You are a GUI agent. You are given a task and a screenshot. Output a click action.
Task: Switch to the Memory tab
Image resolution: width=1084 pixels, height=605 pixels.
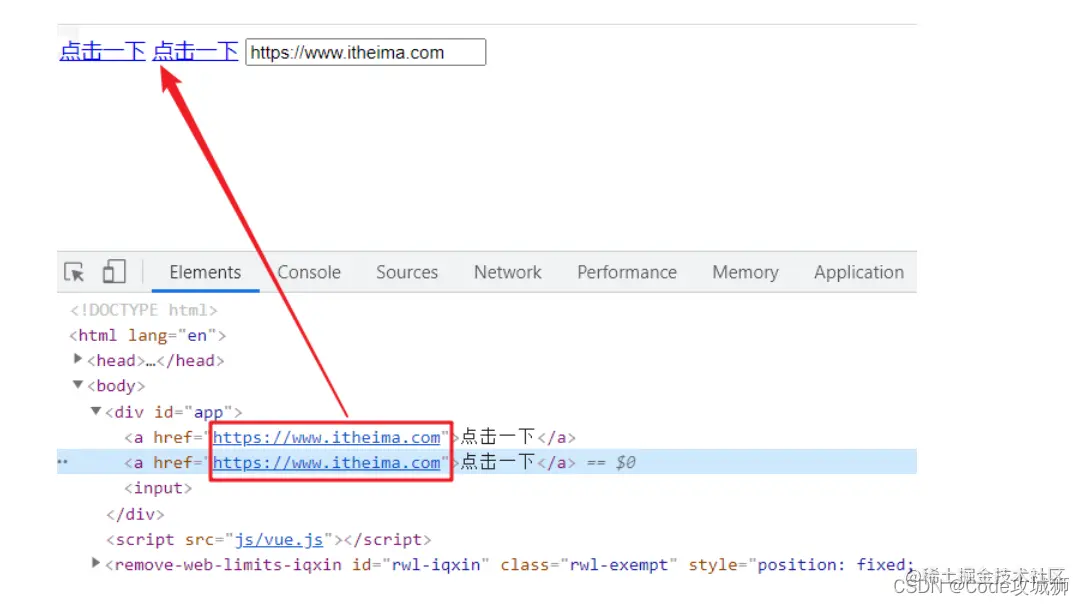coord(745,272)
